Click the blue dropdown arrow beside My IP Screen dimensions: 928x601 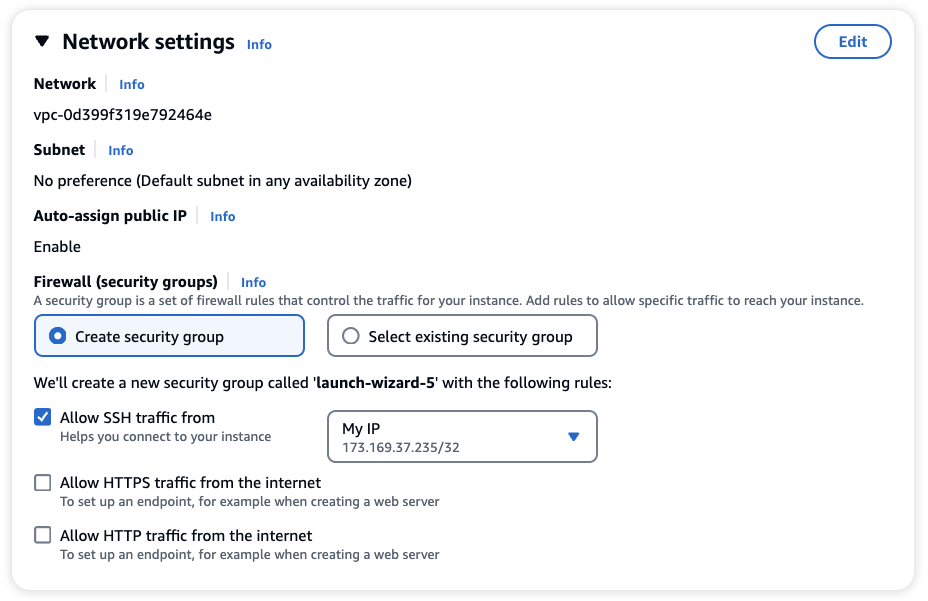pos(573,436)
